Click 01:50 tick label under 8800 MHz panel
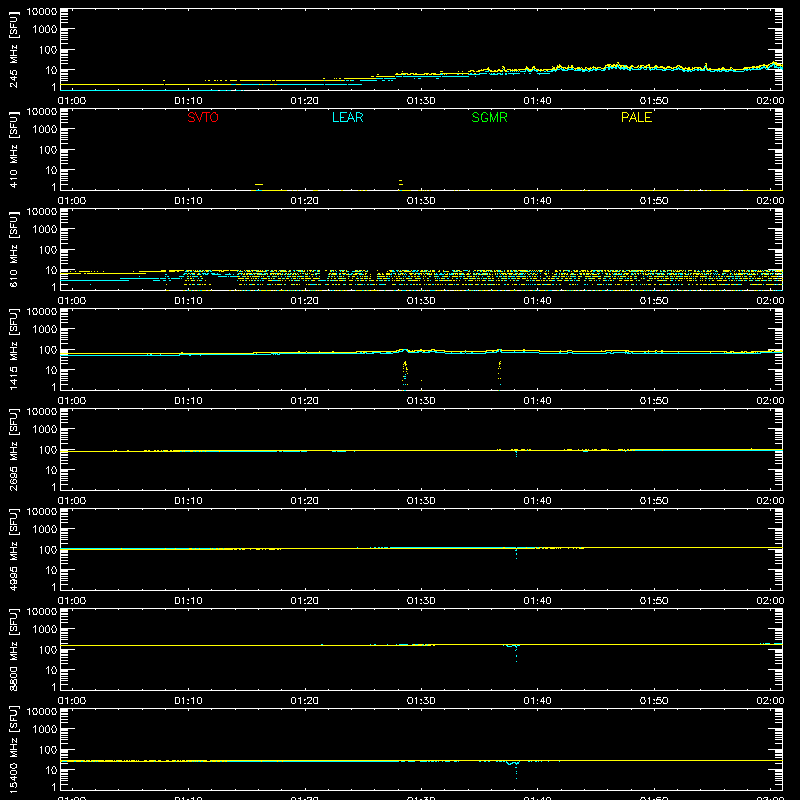Viewport: 800px width, 800px height. tap(654, 701)
